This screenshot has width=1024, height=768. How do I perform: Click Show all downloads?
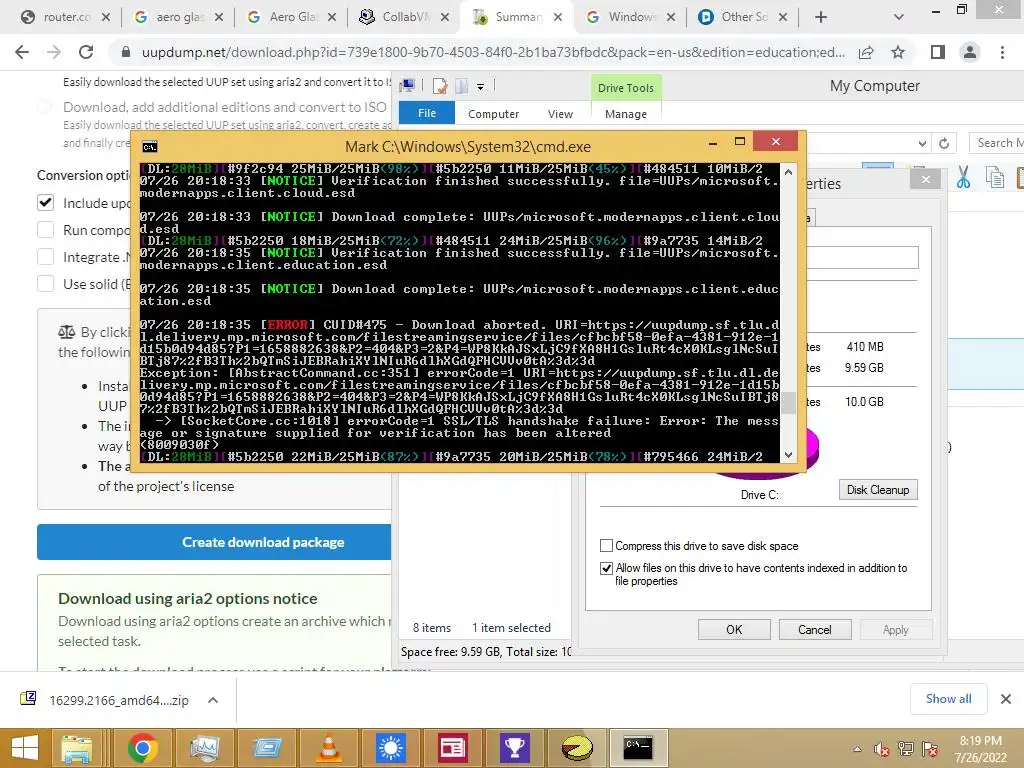(x=948, y=699)
